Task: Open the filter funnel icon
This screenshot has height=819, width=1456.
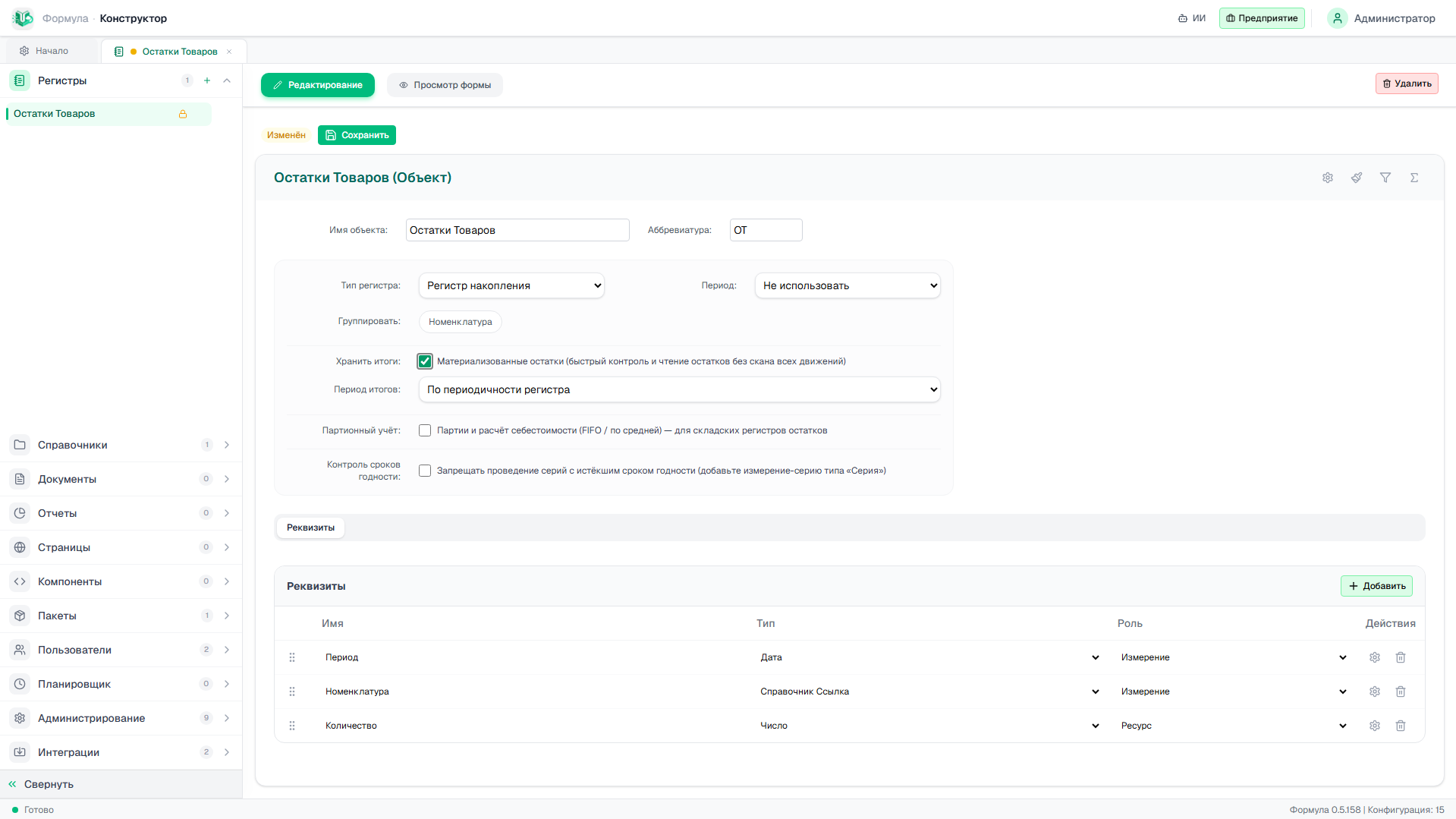Action: point(1385,178)
